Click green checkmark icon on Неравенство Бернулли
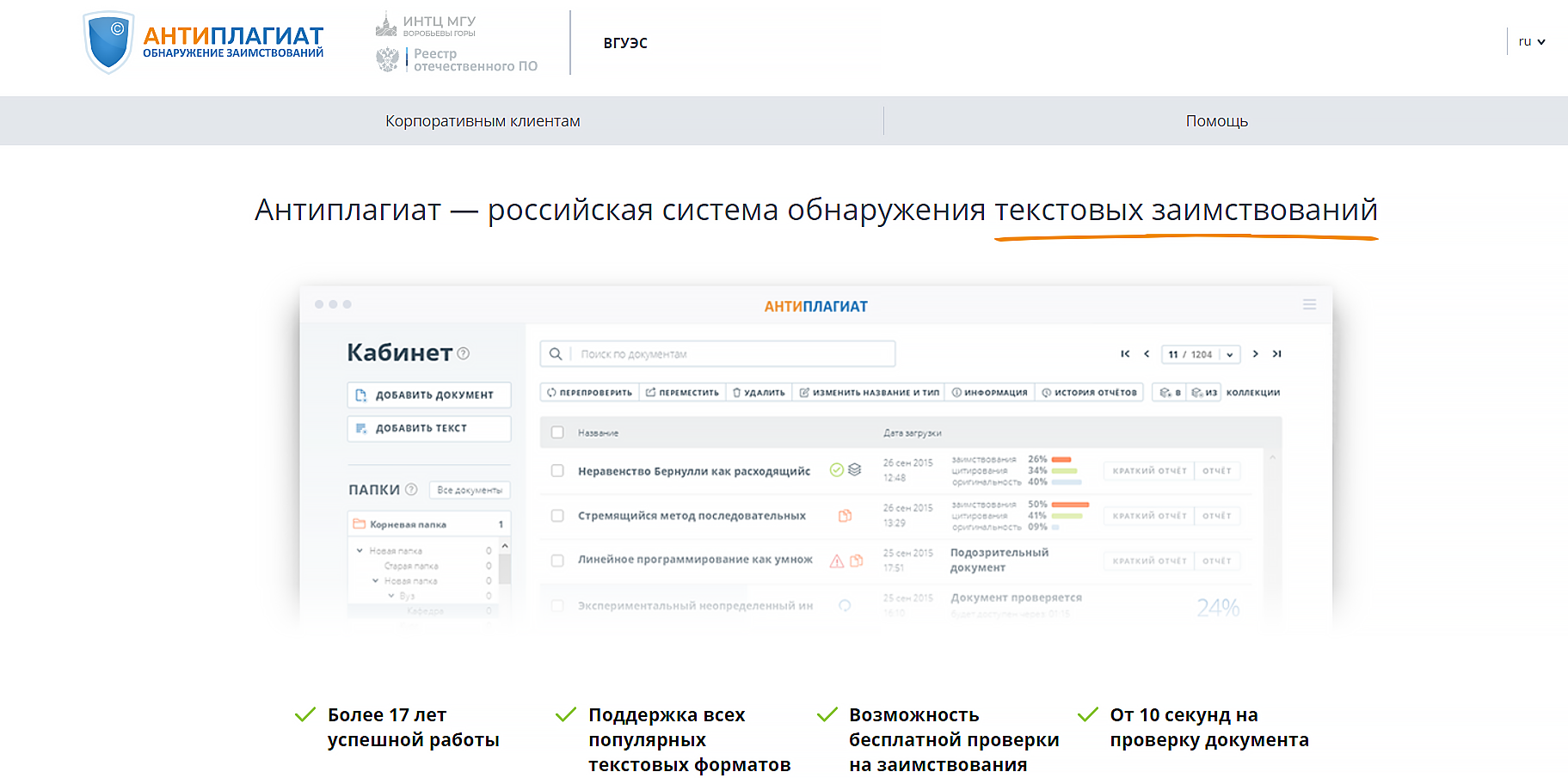The height and width of the screenshot is (778, 1568). click(836, 469)
